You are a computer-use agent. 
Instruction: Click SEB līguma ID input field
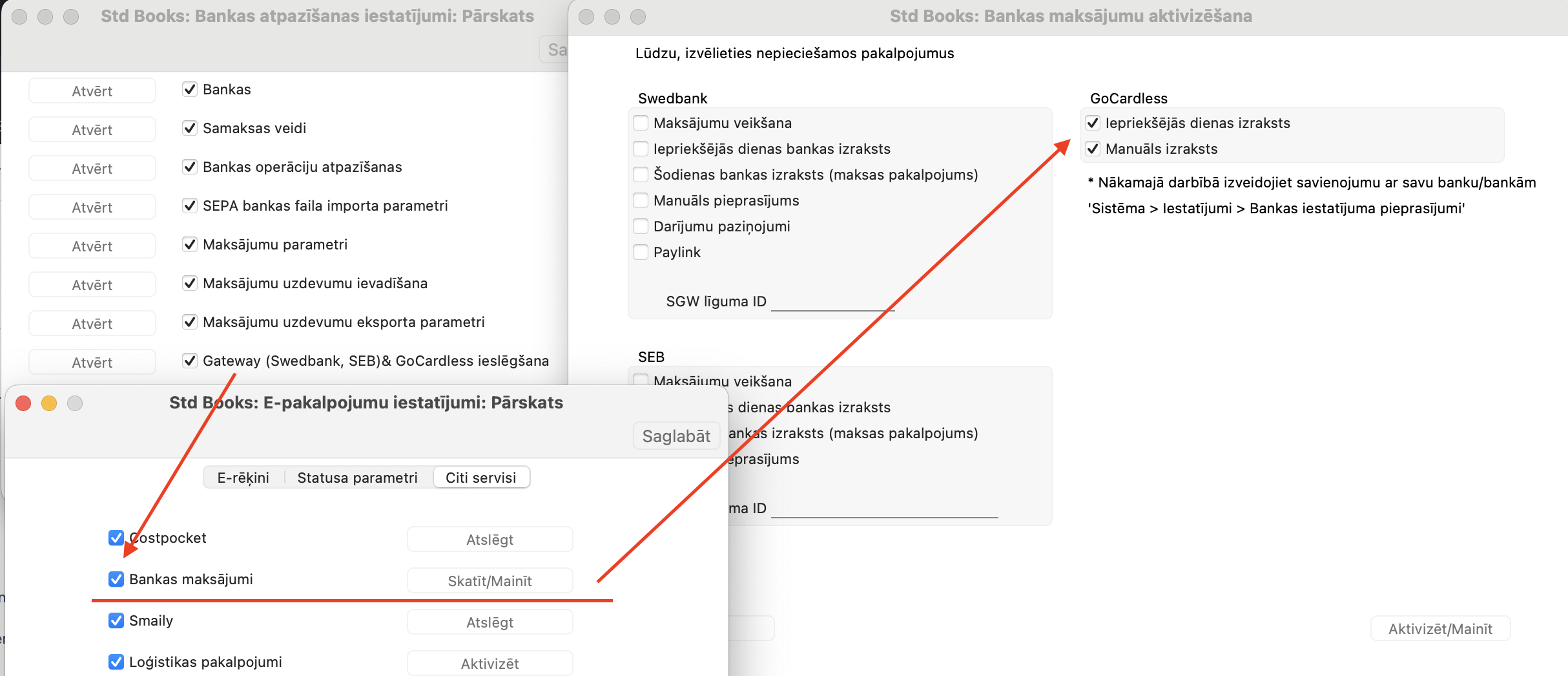(885, 509)
